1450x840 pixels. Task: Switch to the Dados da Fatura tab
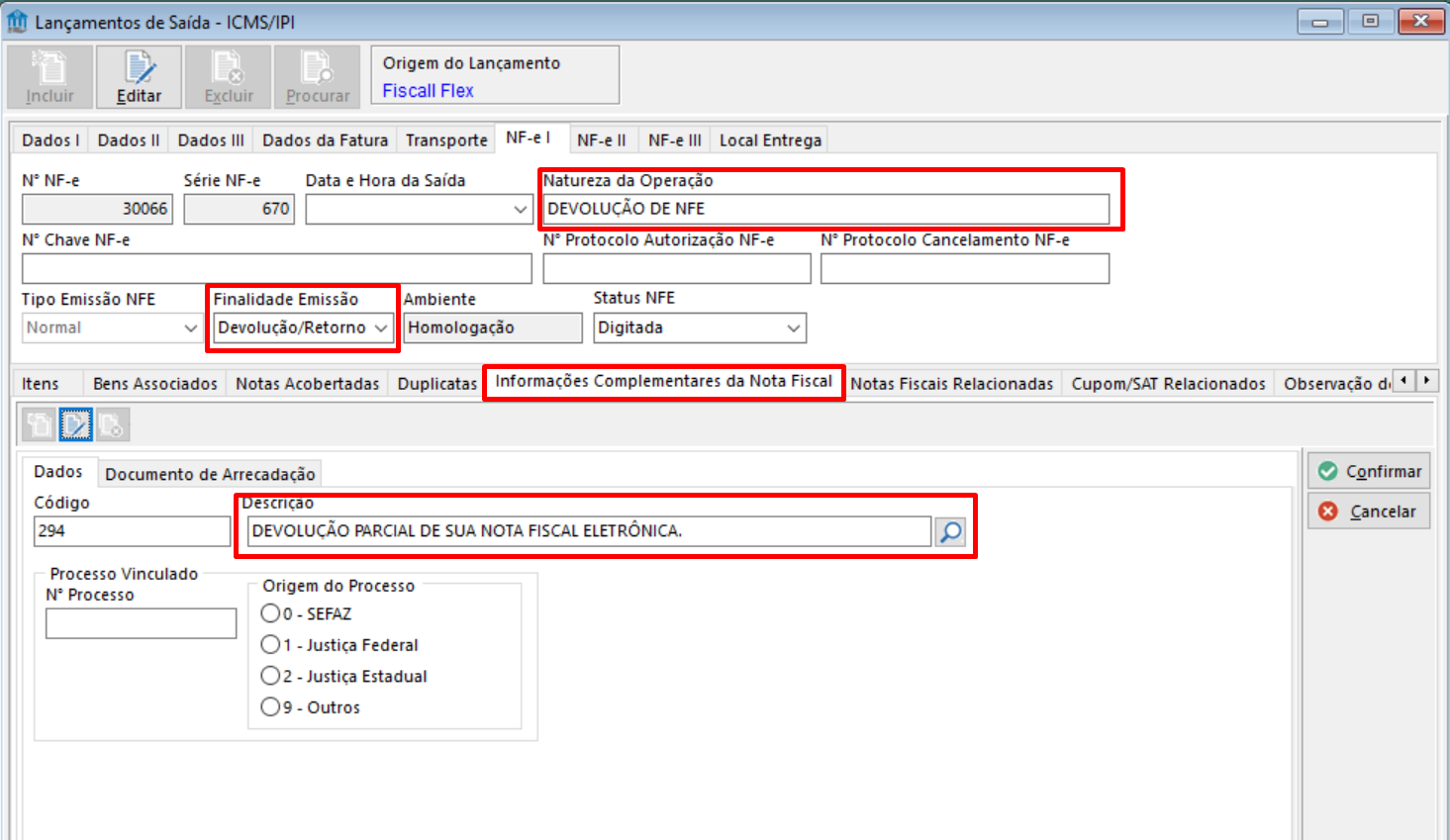(325, 140)
